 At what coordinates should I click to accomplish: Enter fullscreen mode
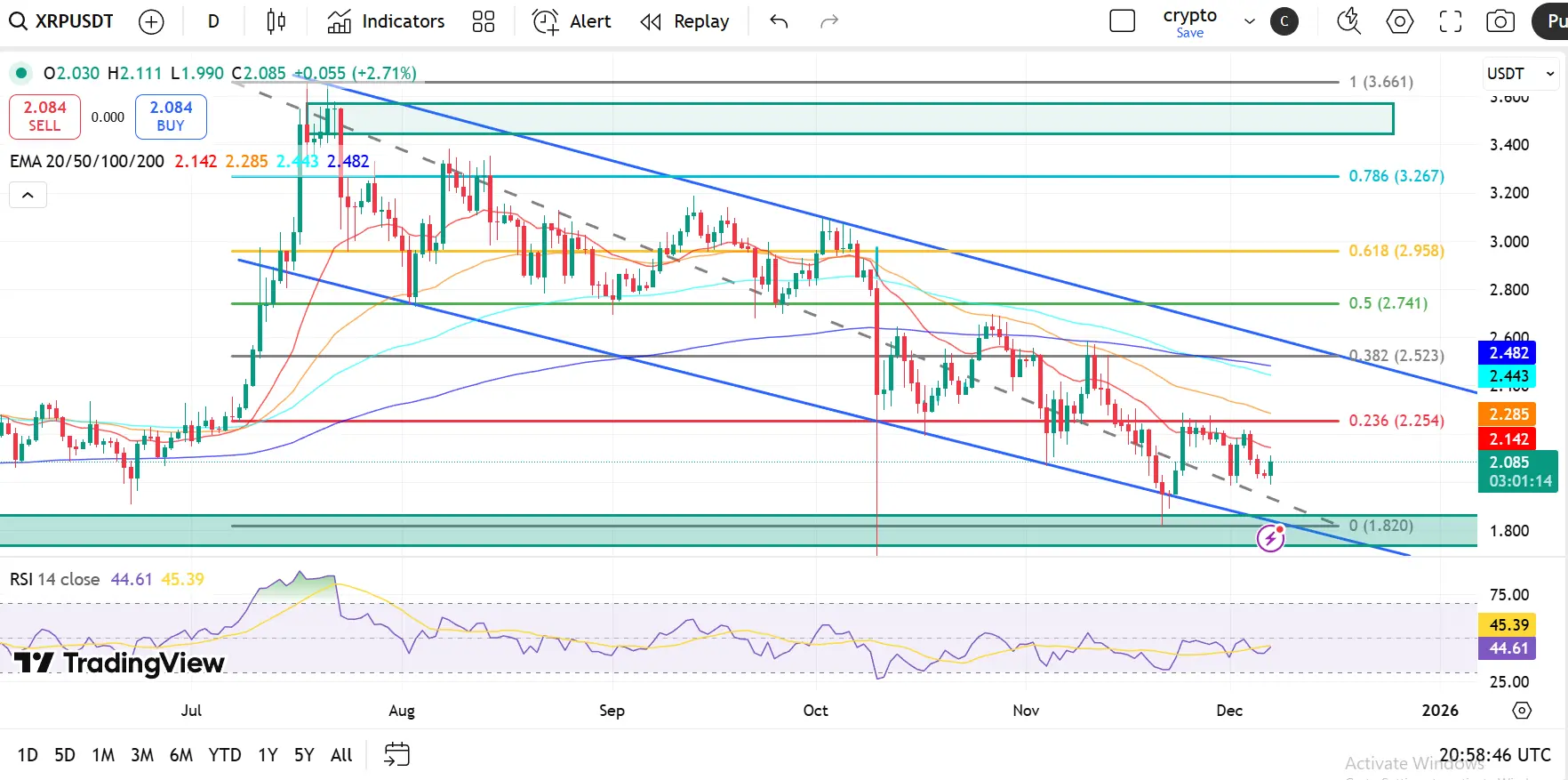pos(1451,21)
